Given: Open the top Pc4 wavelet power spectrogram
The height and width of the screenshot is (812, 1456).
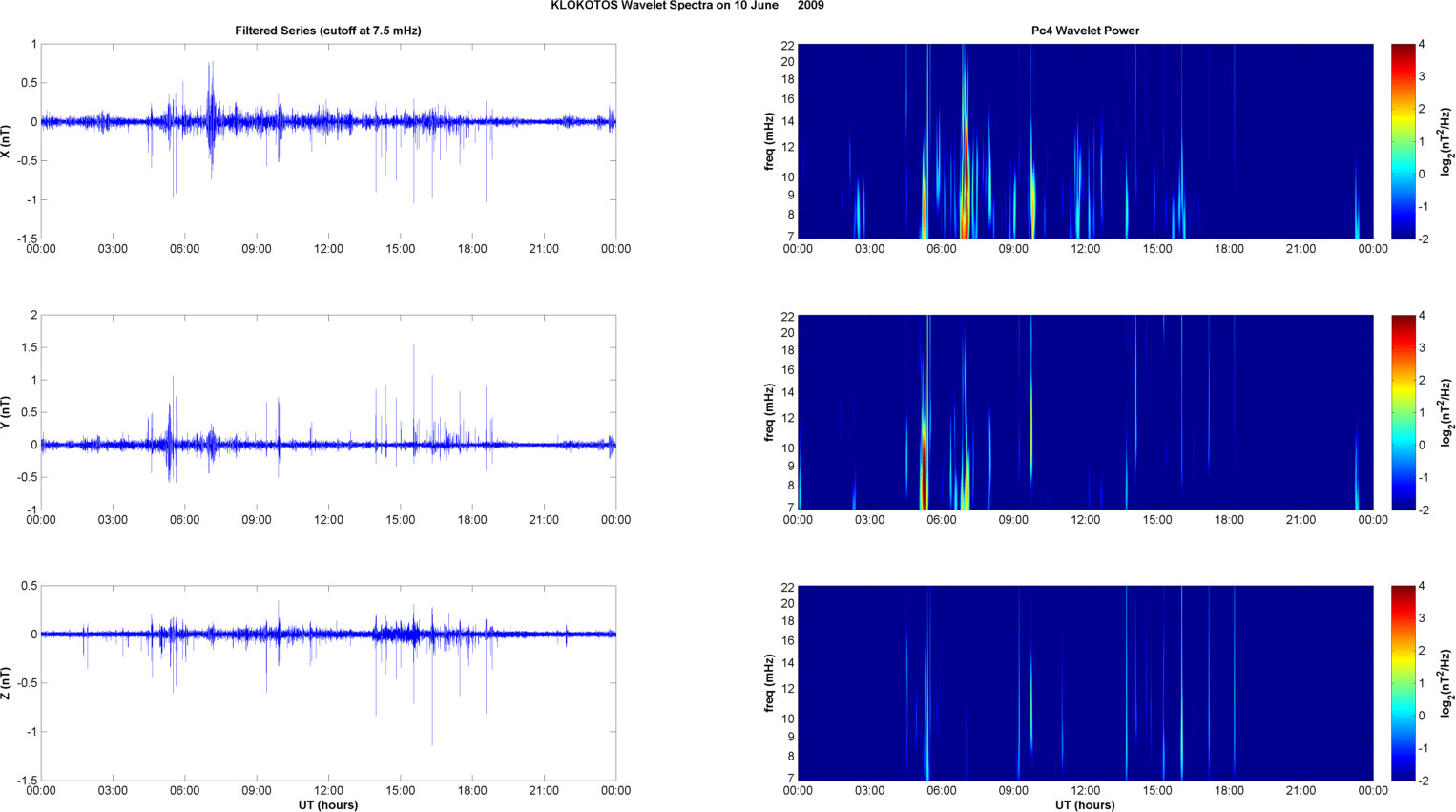Looking at the screenshot, I should click(1085, 141).
